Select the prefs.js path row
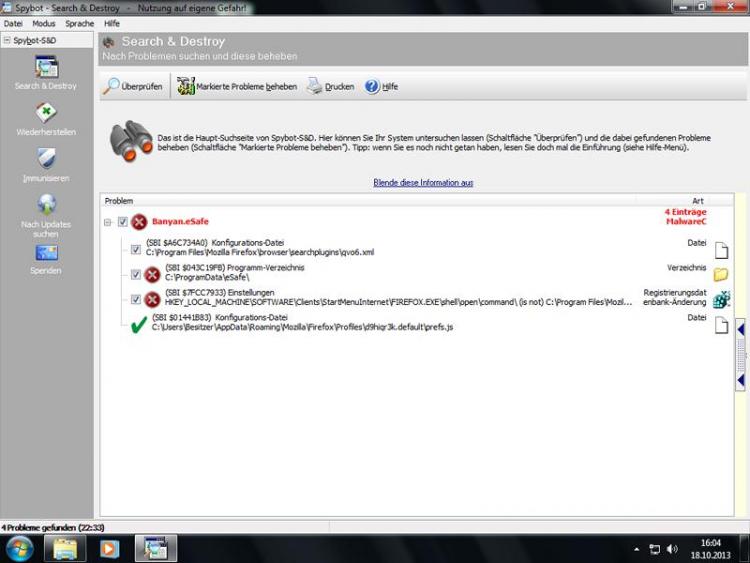 pyautogui.click(x=302, y=327)
